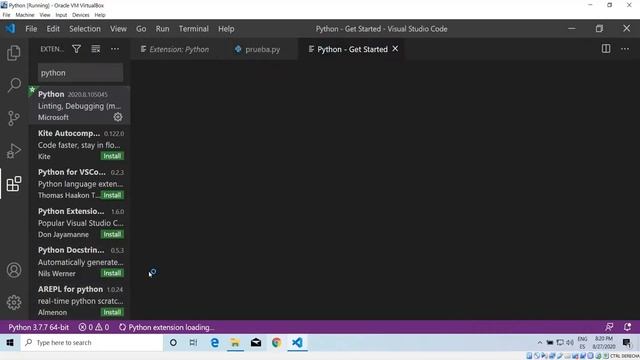Image resolution: width=640 pixels, height=360 pixels.
Task: Open the Go menu
Action: 141,29
